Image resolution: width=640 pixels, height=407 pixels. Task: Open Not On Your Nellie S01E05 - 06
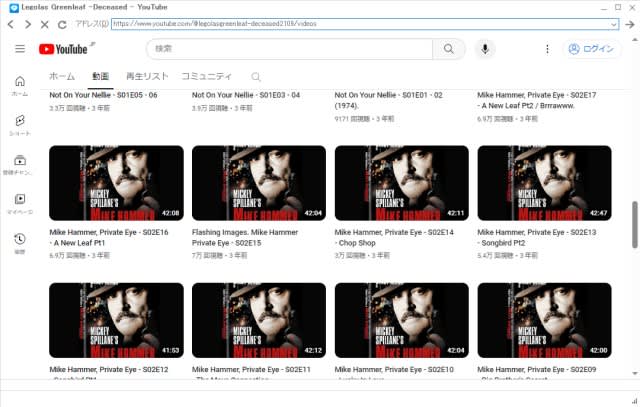103,95
